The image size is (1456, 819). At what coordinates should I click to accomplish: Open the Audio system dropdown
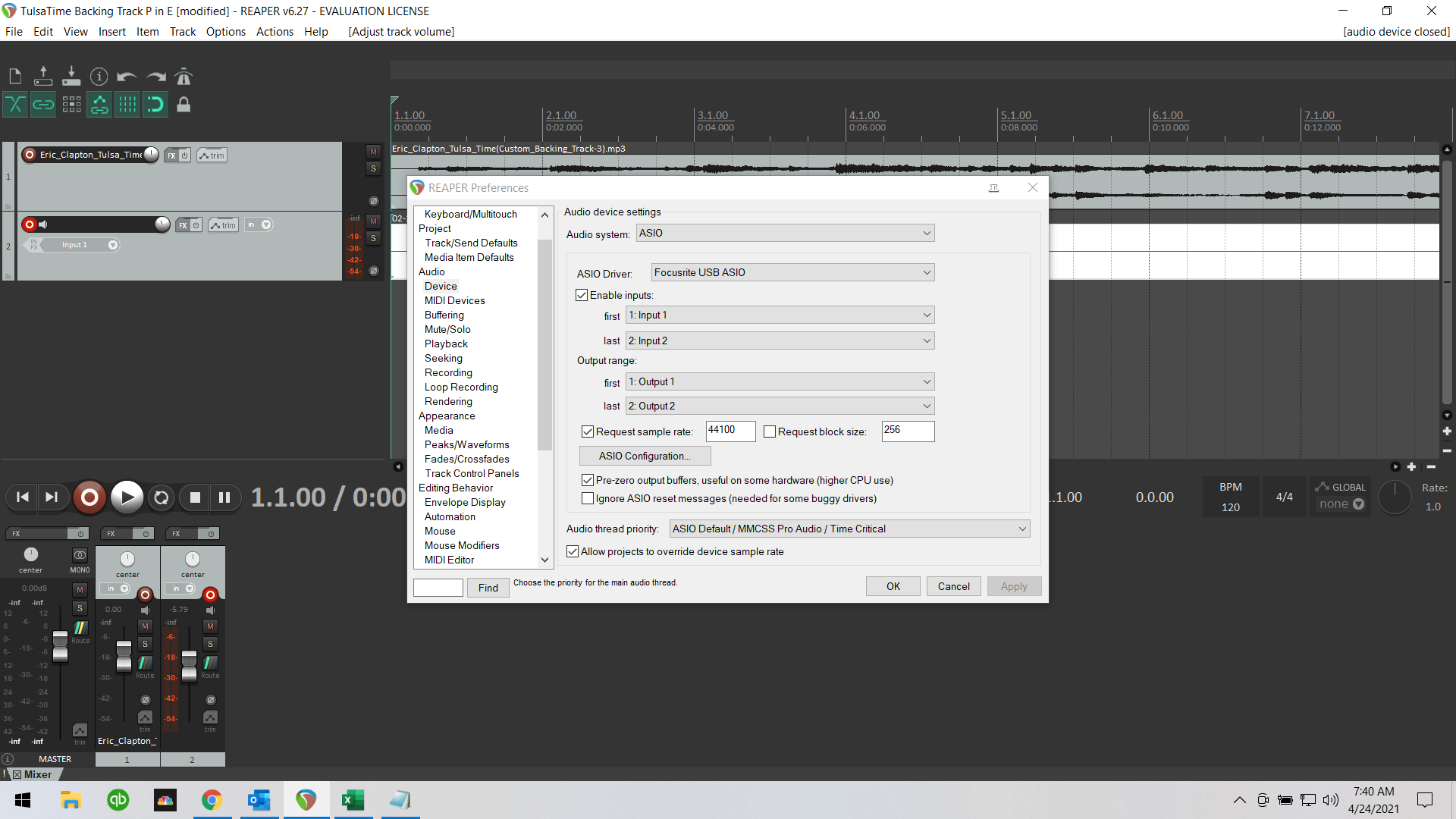[785, 233]
